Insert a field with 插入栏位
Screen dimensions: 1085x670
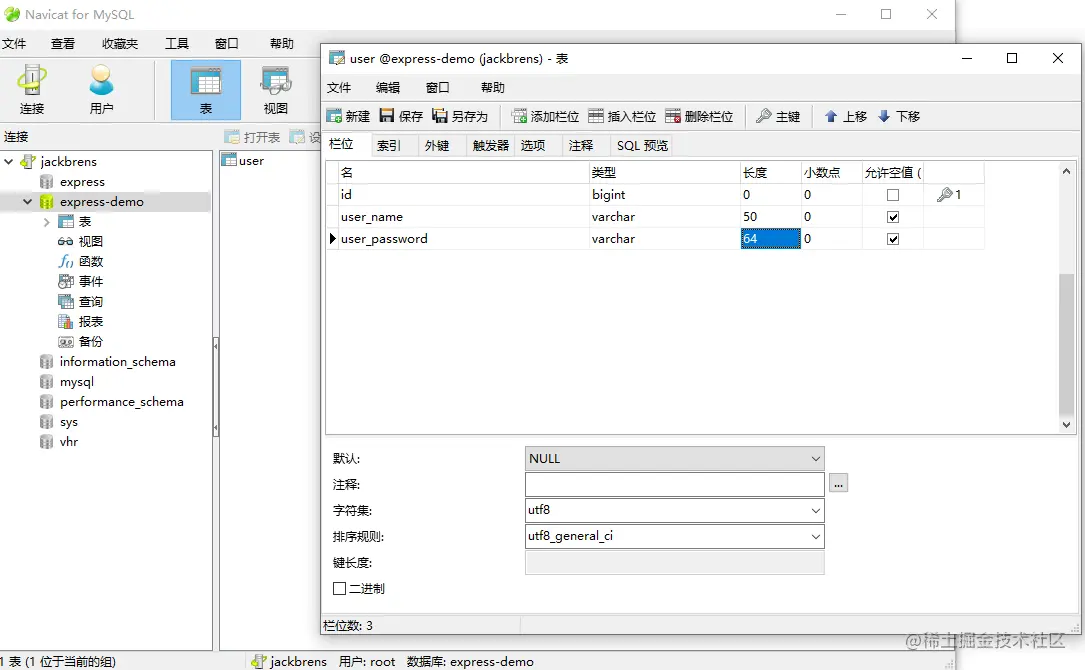[x=622, y=116]
